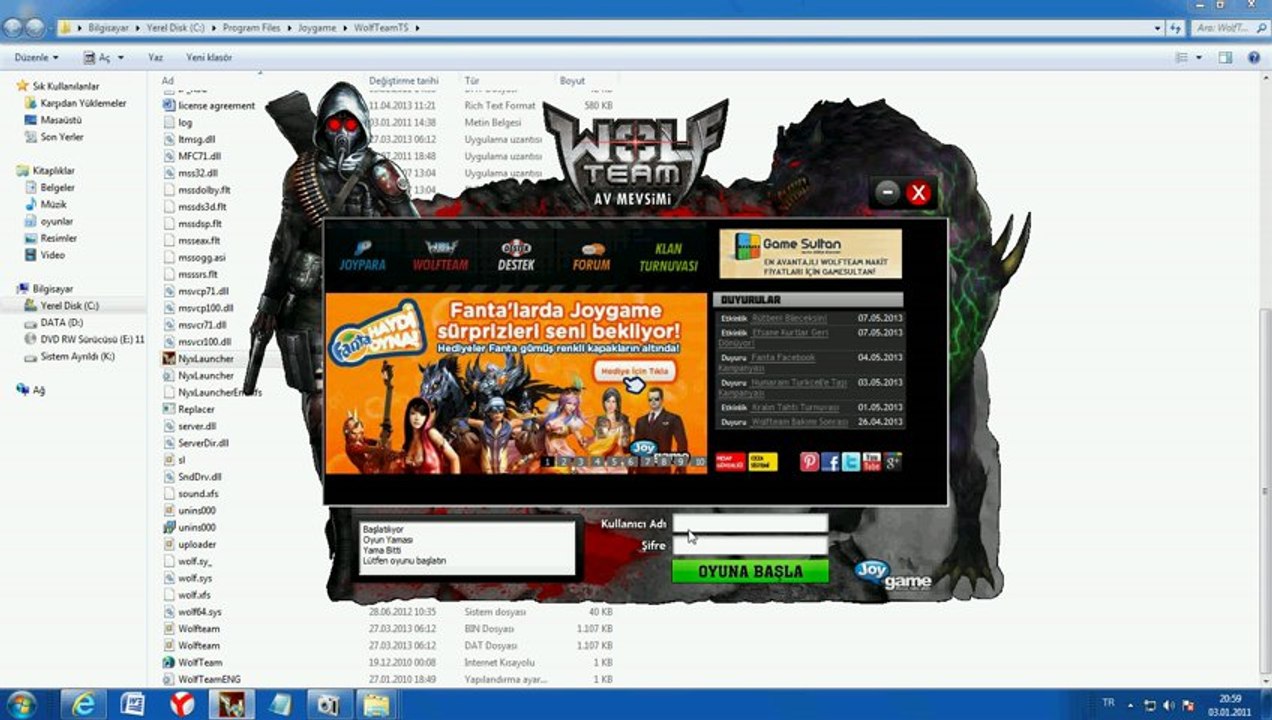1272x720 pixels.
Task: Go to banner slide 1
Action: tap(547, 462)
